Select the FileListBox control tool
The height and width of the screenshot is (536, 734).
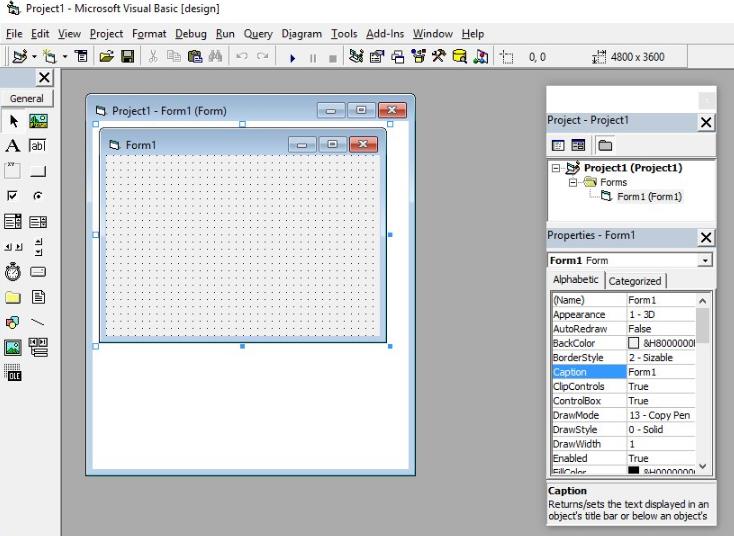pyautogui.click(x=38, y=297)
